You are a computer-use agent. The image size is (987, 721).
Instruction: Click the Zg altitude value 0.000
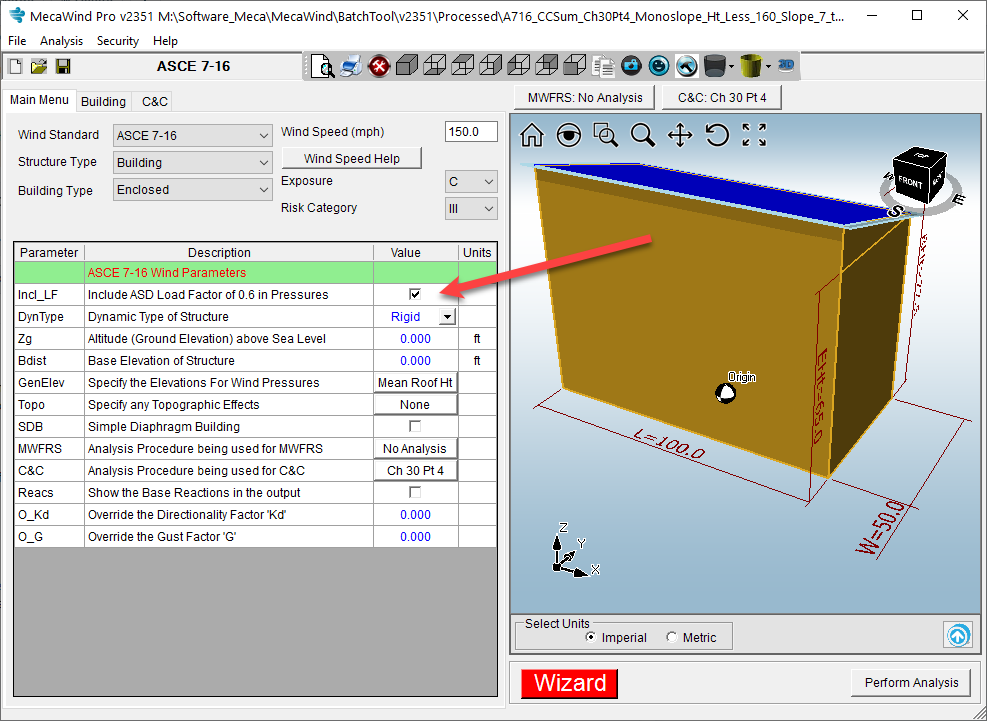point(415,339)
